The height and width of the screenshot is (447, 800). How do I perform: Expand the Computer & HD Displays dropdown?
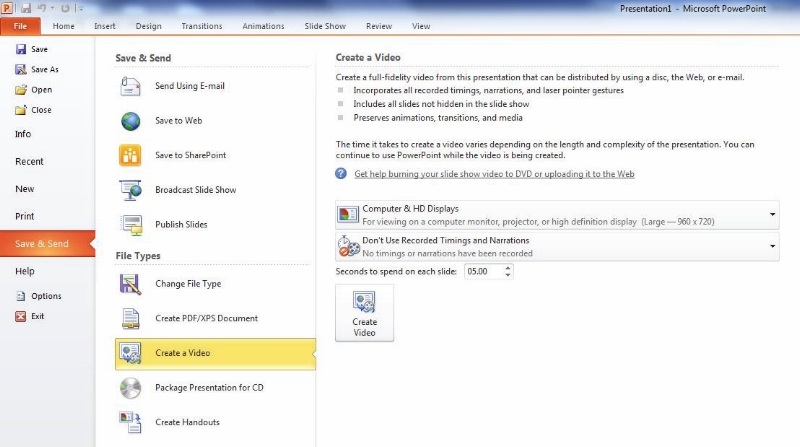pyautogui.click(x=773, y=214)
